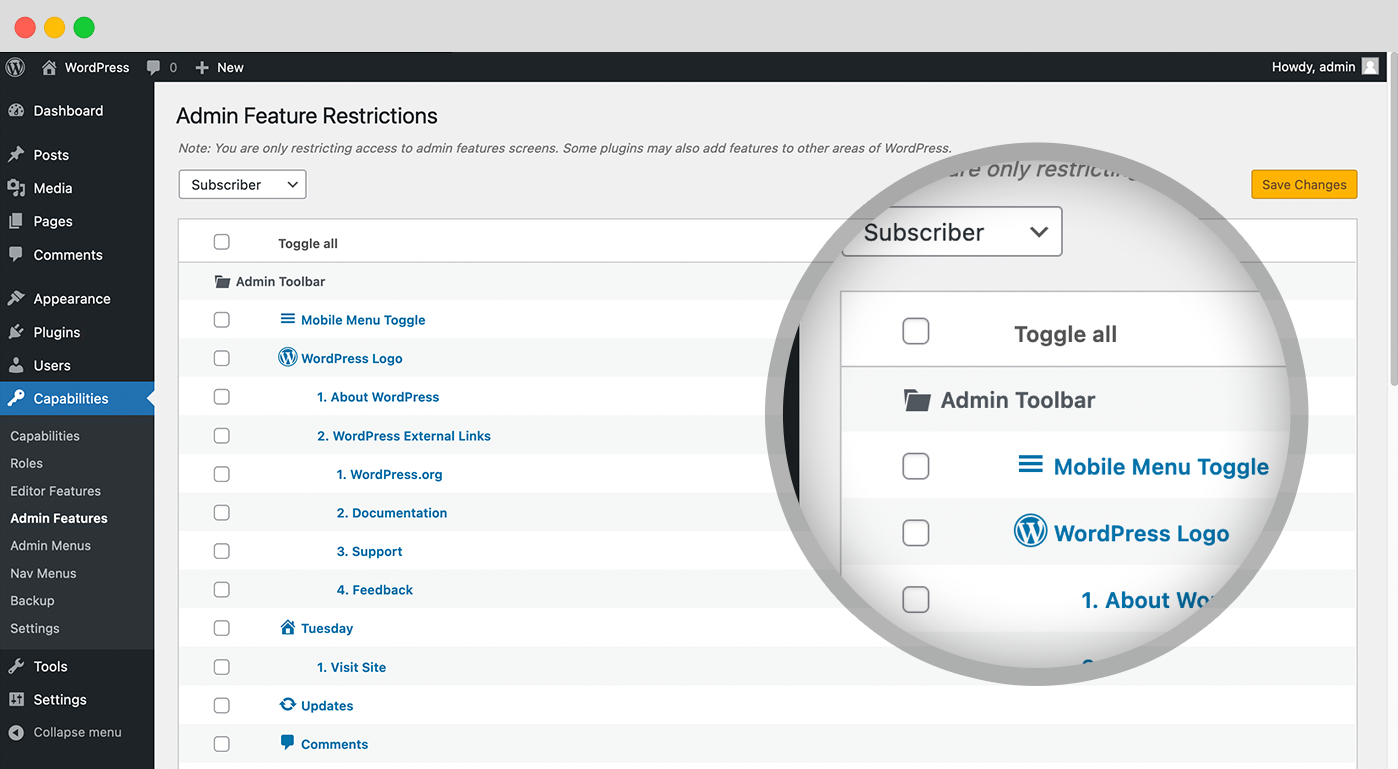The image size is (1398, 769).
Task: Open the + New menu in admin bar
Action: (x=218, y=67)
